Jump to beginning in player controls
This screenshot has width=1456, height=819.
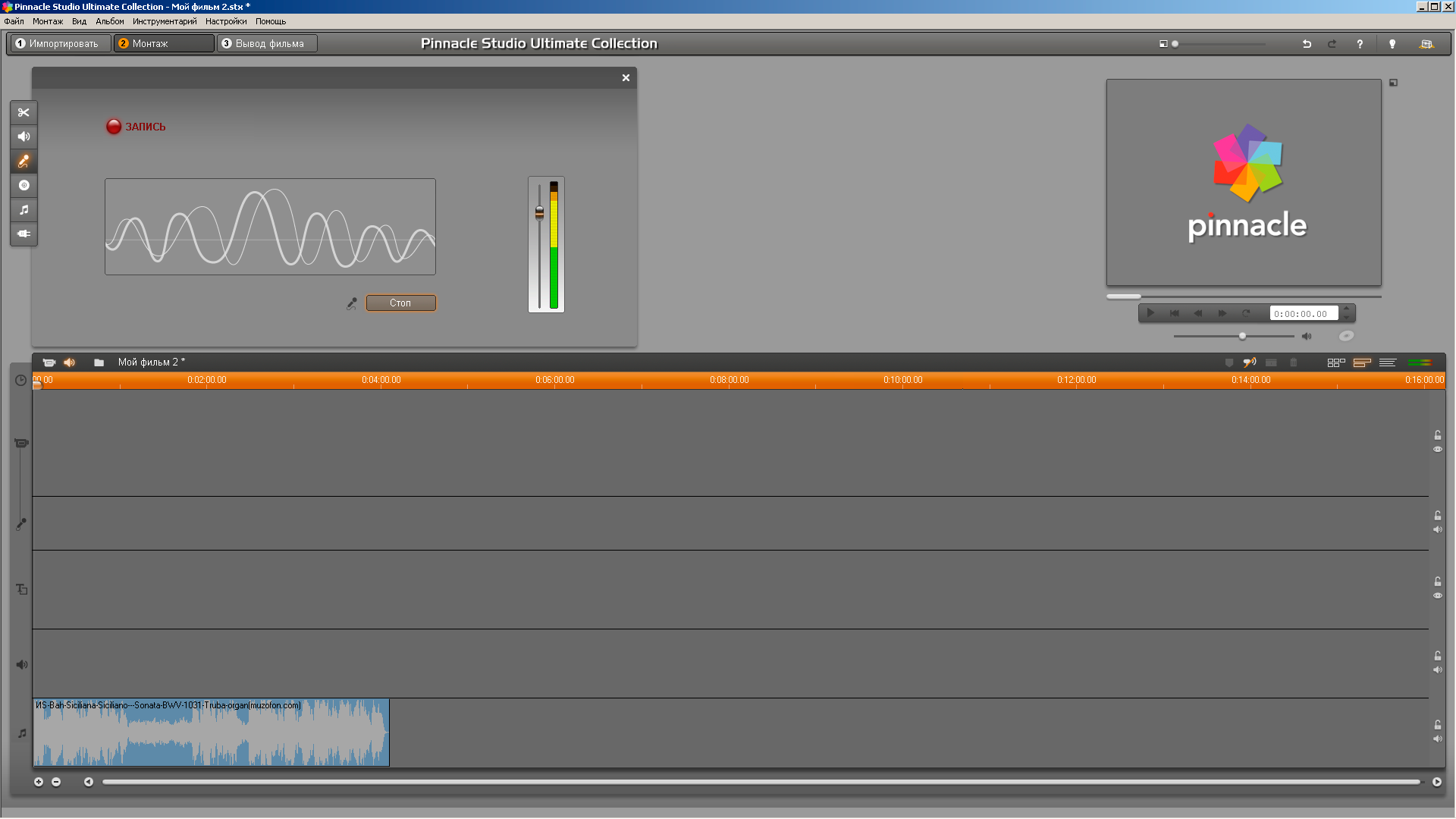point(1175,313)
